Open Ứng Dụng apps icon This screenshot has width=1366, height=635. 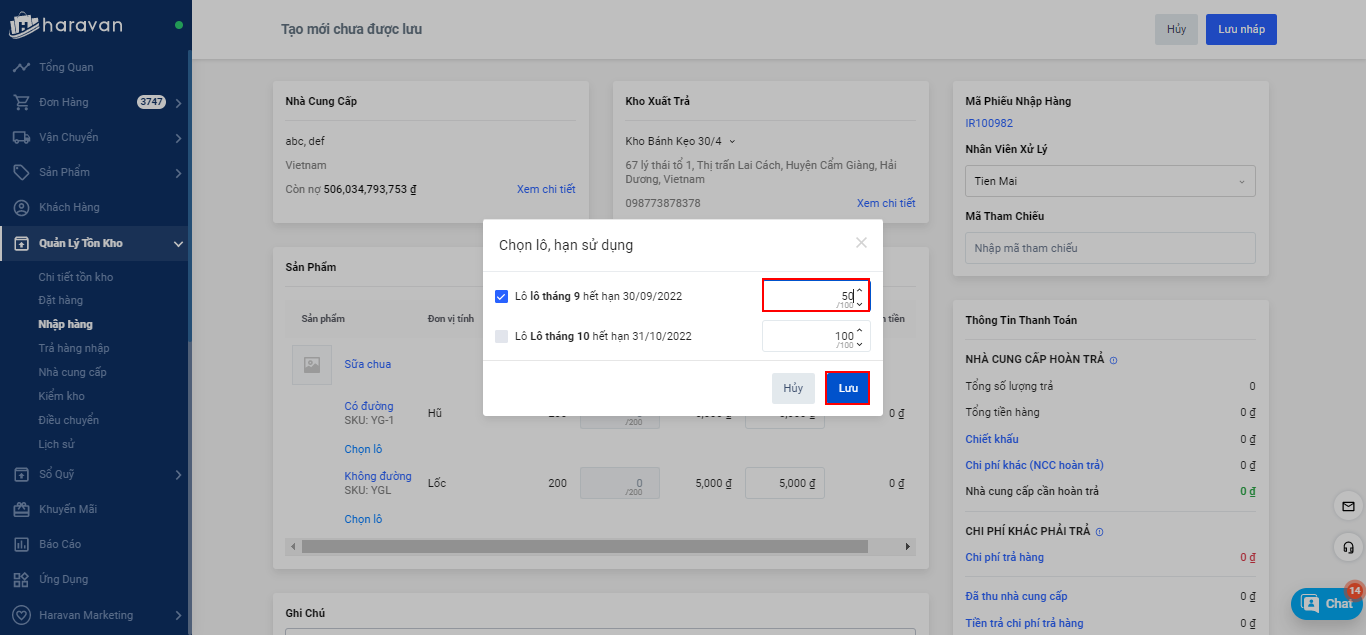coord(21,579)
